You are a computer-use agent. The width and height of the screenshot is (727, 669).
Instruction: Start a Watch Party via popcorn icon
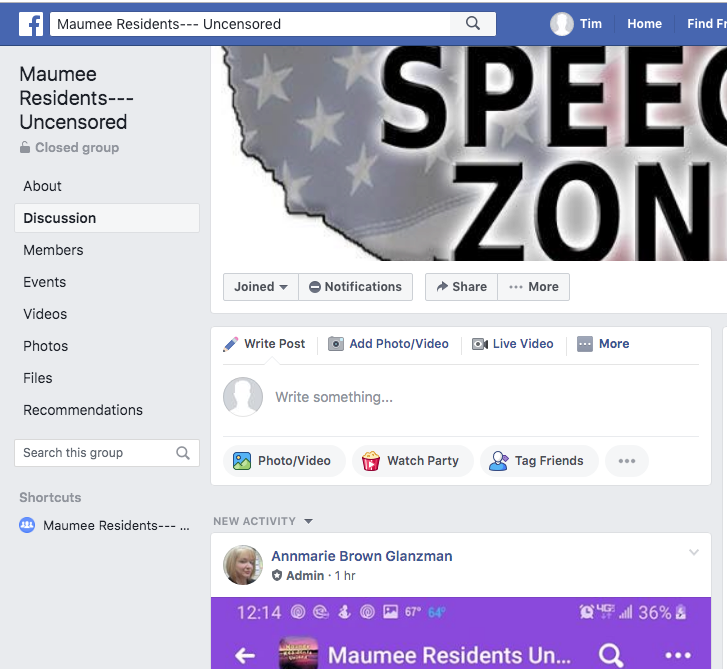(370, 461)
